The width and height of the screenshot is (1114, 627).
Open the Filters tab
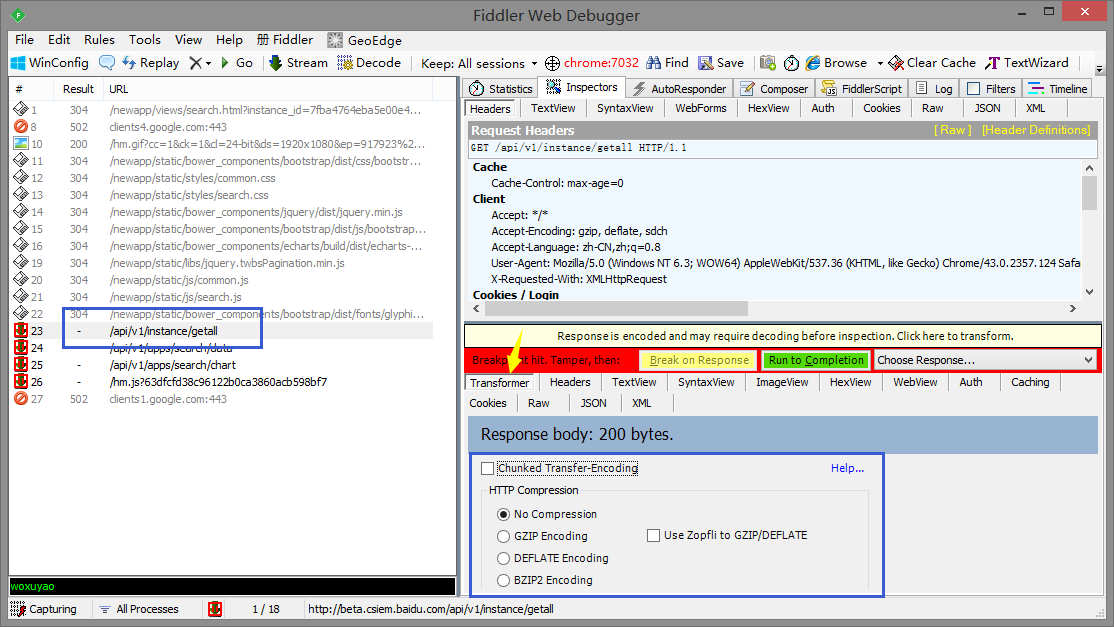(992, 89)
